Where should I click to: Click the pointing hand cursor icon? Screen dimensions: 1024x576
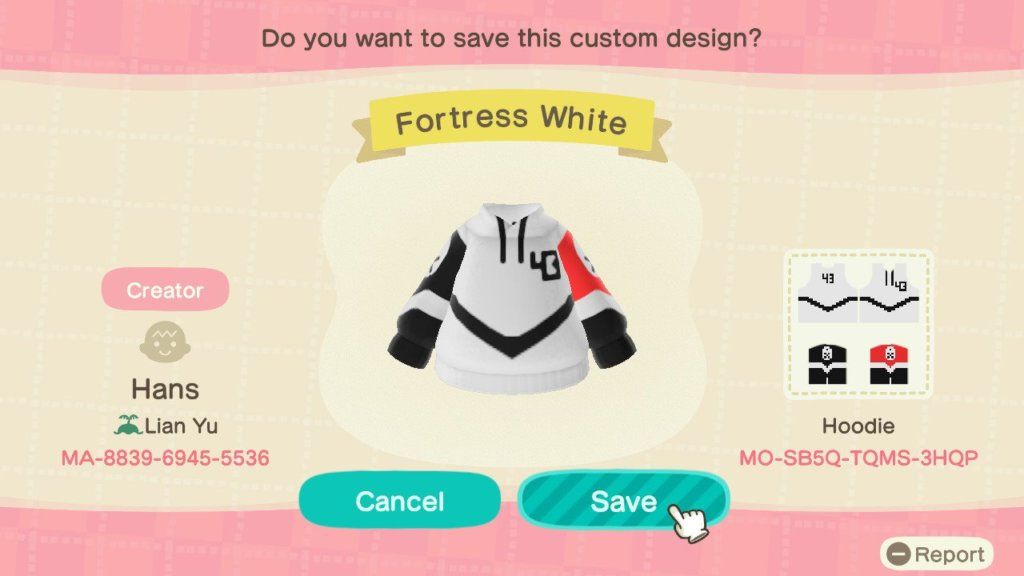click(x=688, y=521)
